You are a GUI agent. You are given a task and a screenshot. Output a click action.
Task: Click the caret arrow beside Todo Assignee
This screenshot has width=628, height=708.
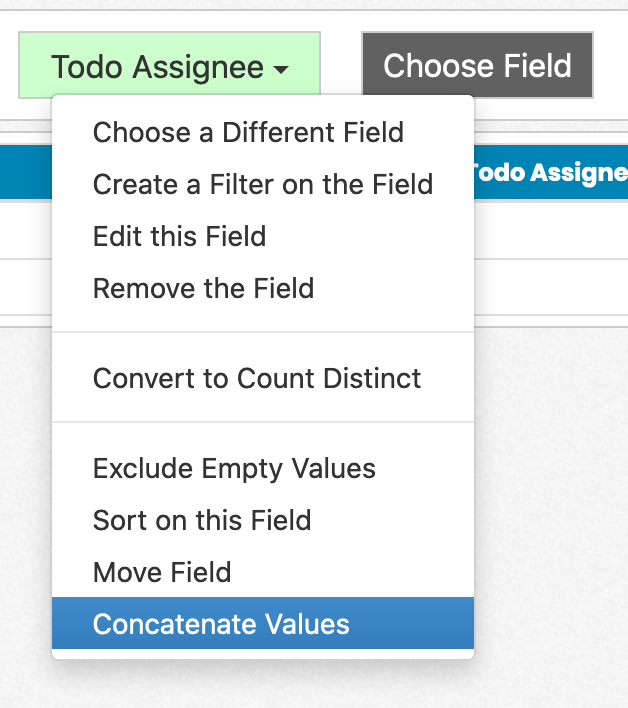[281, 69]
